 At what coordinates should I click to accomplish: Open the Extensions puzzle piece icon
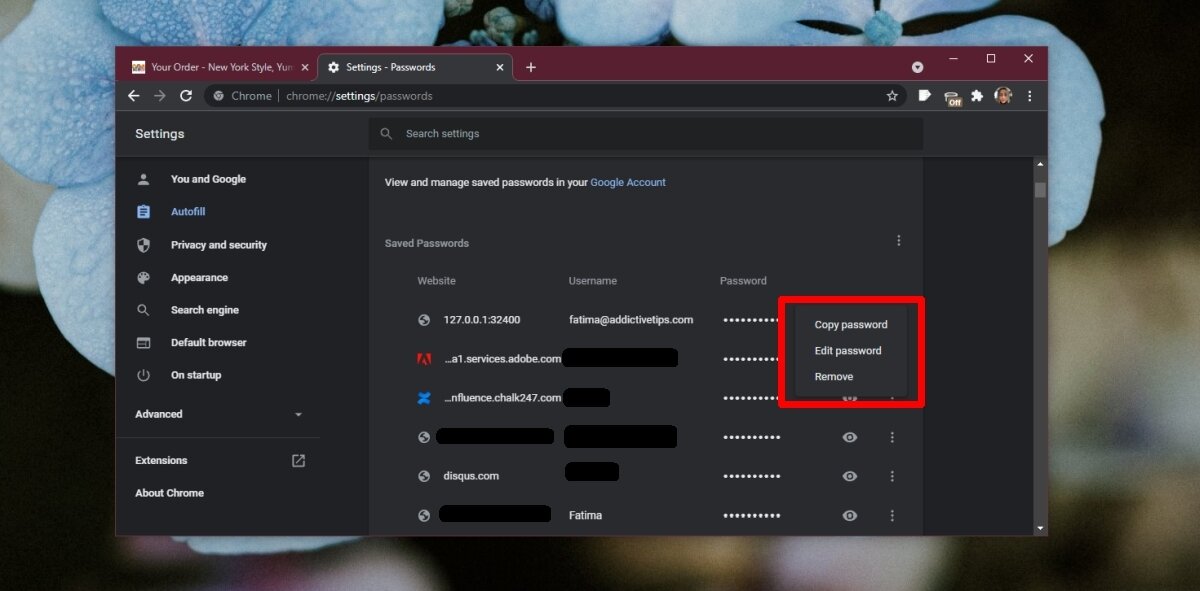pyautogui.click(x=977, y=96)
